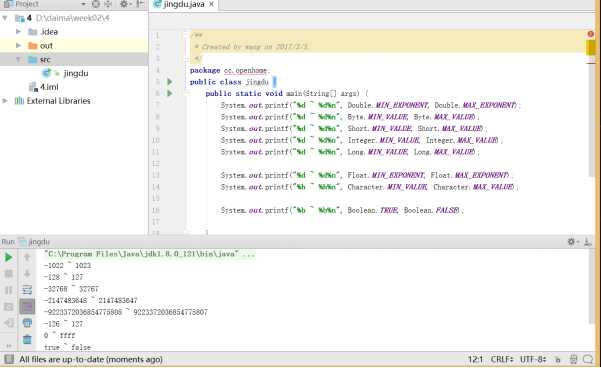Clear console output with the trash icon

coord(27,340)
